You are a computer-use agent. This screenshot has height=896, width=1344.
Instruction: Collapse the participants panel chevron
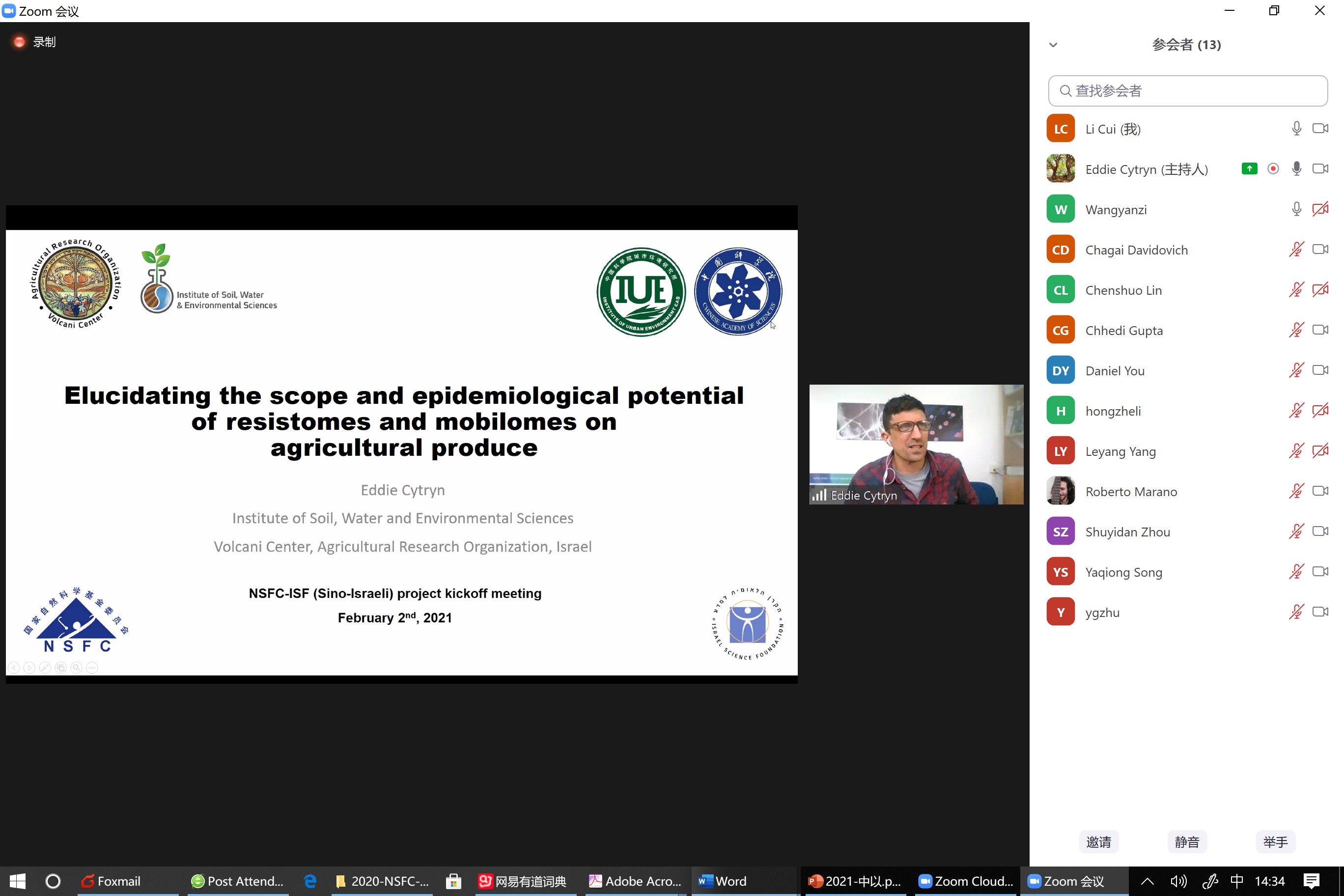[x=1053, y=45]
